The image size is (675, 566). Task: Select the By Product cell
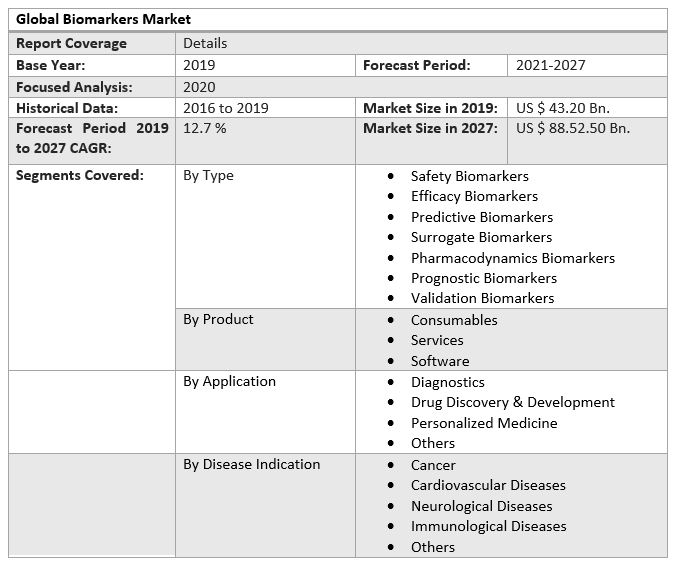(x=218, y=319)
